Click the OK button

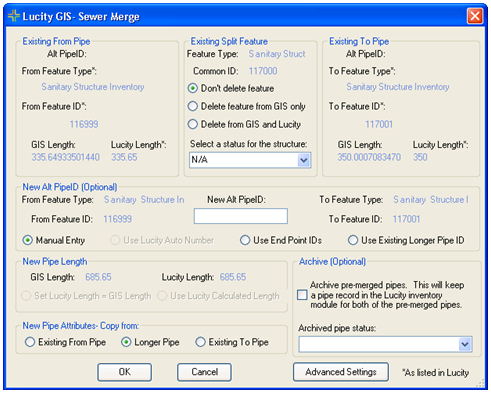pos(125,372)
